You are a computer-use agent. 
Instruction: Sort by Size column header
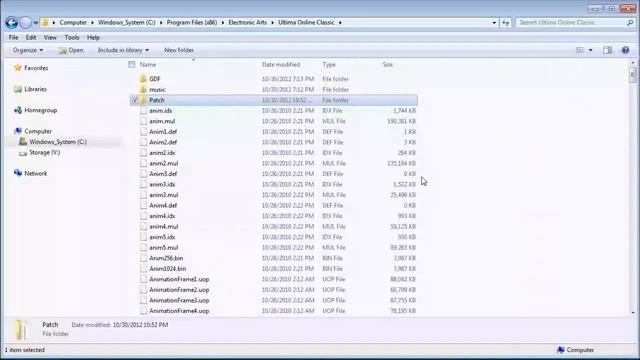388,64
